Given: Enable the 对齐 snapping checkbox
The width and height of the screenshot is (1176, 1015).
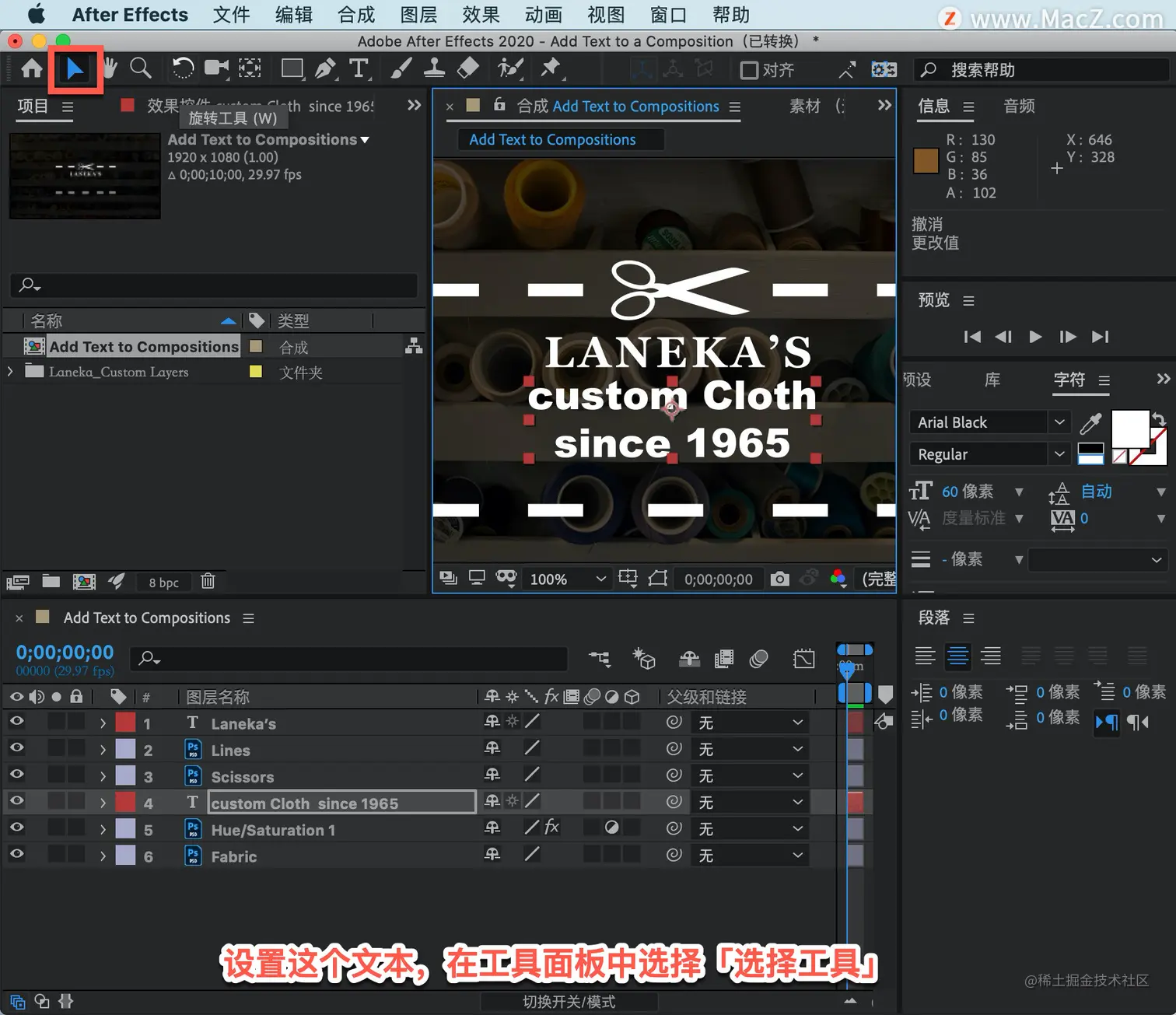Looking at the screenshot, I should pyautogui.click(x=749, y=71).
